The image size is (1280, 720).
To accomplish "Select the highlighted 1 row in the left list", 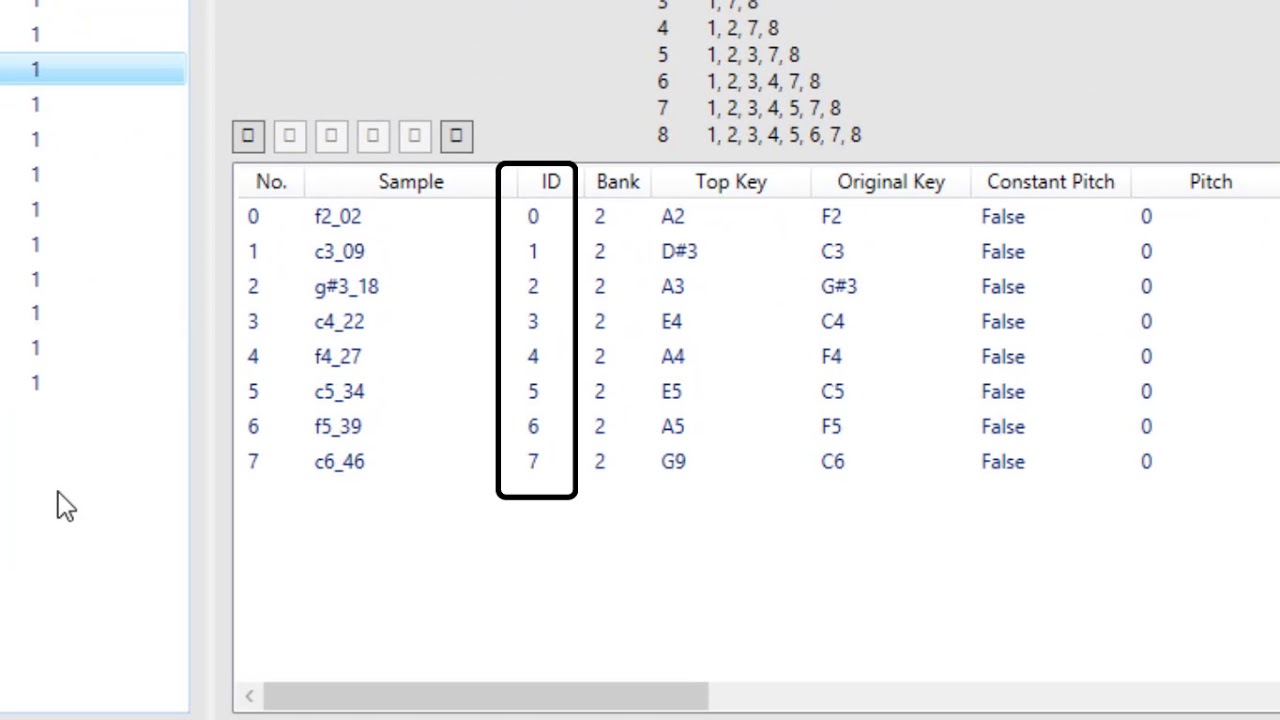I will (92, 69).
